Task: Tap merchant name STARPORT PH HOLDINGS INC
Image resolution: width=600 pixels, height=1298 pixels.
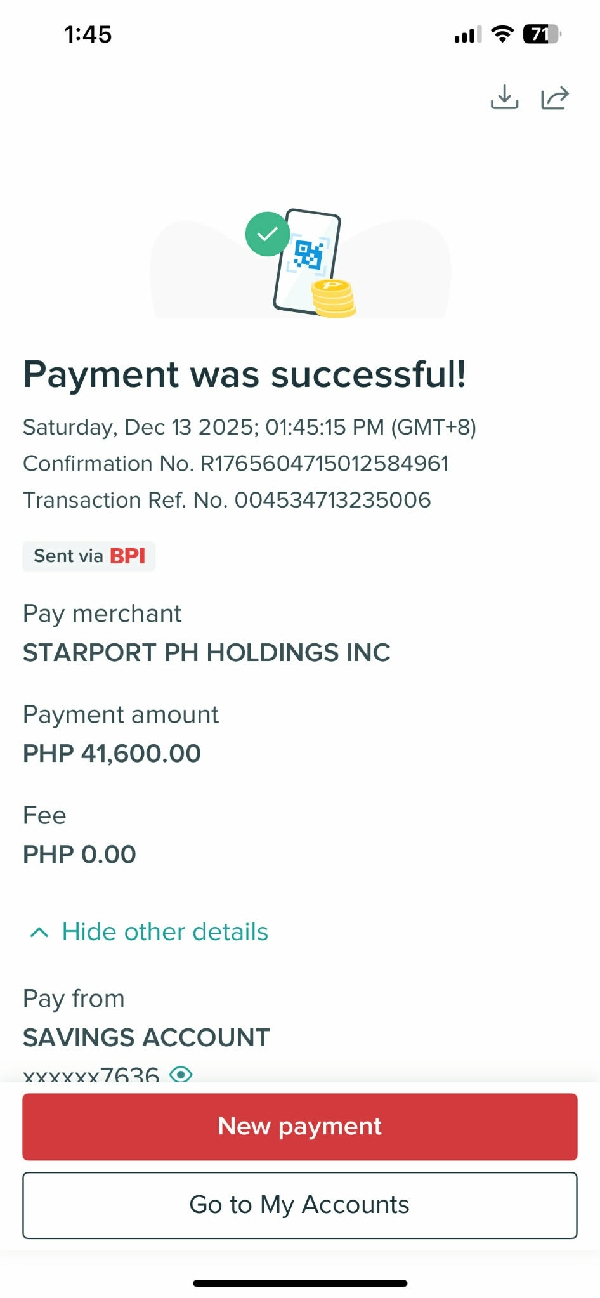Action: coord(206,653)
